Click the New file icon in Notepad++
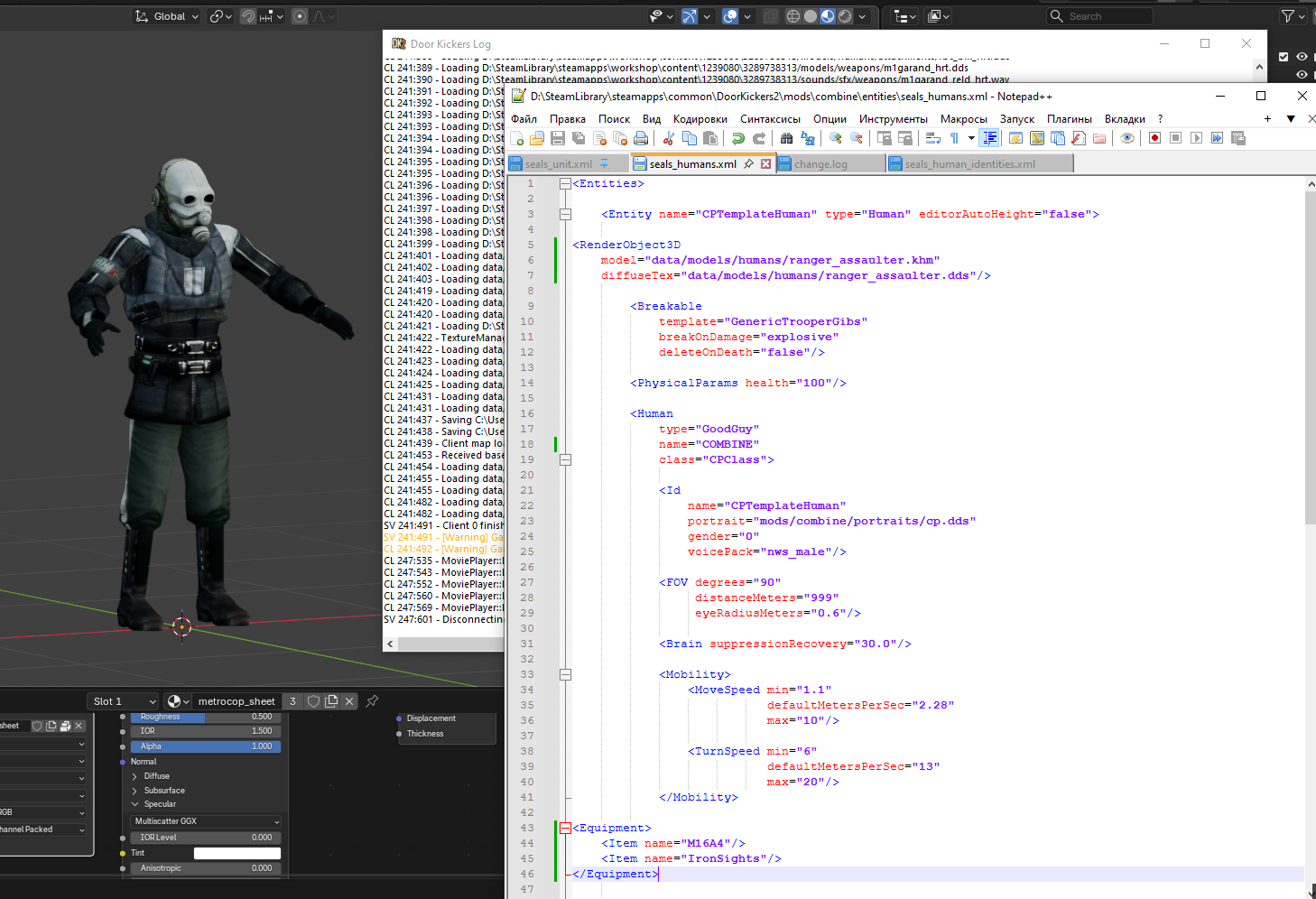Screen dimensions: 1316x899 coord(517,138)
